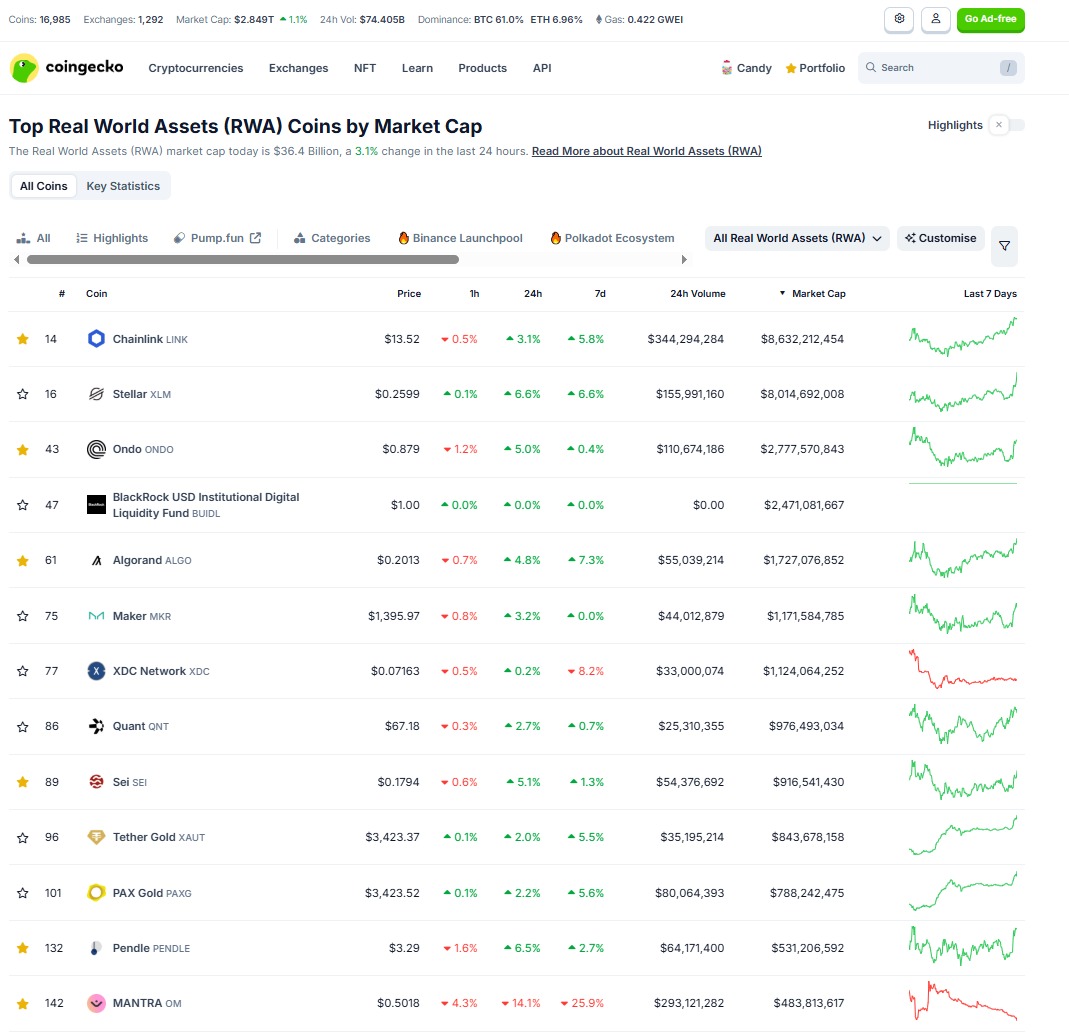Sort by Price column header

pyautogui.click(x=409, y=294)
